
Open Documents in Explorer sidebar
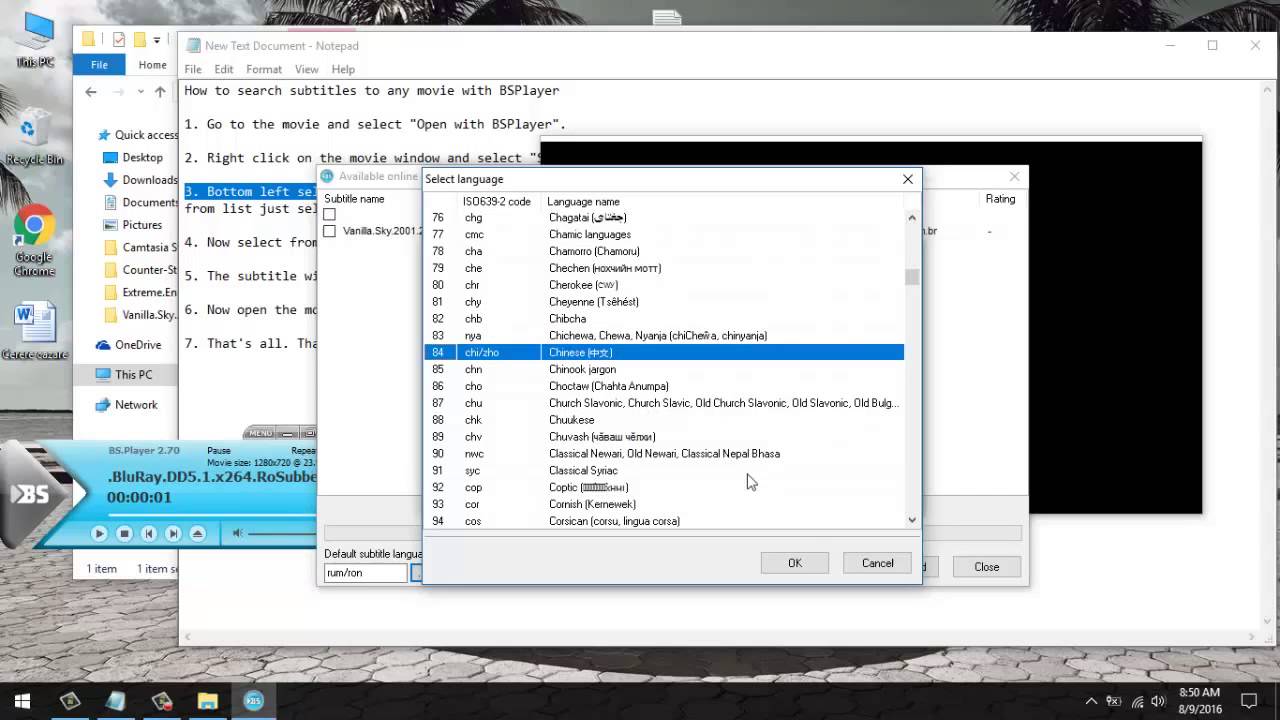coord(141,202)
